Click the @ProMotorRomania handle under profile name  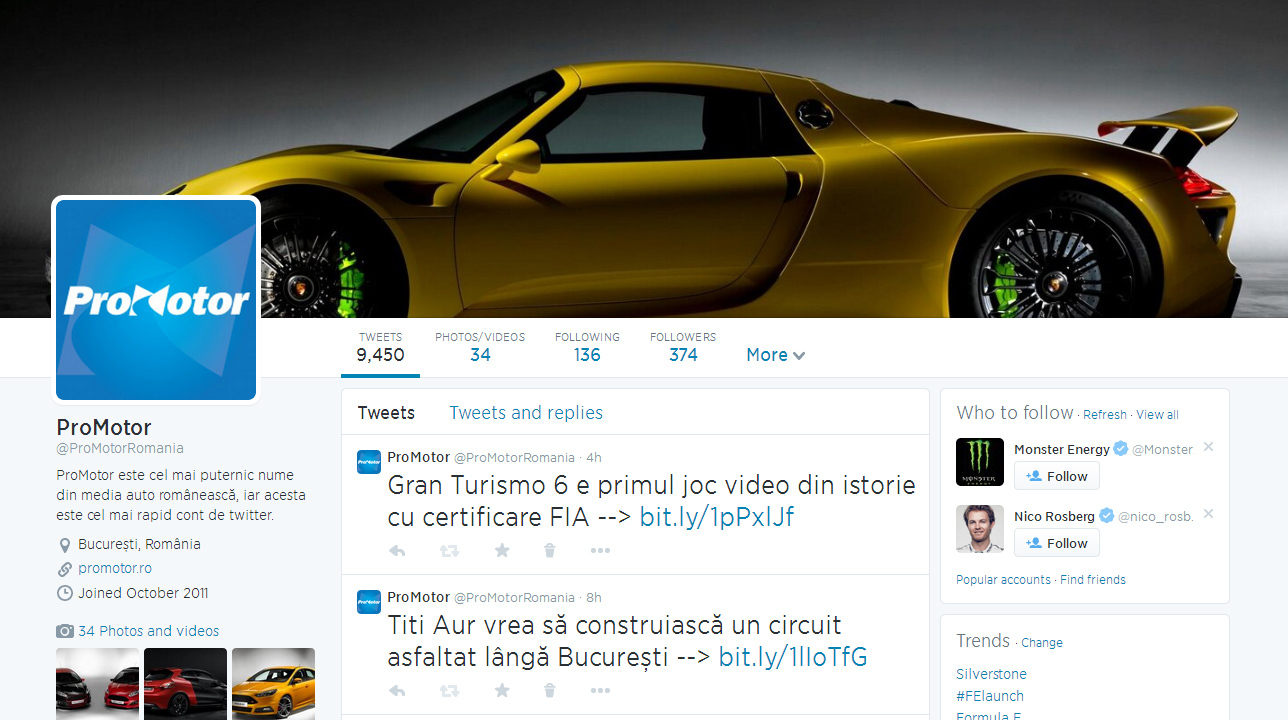120,448
